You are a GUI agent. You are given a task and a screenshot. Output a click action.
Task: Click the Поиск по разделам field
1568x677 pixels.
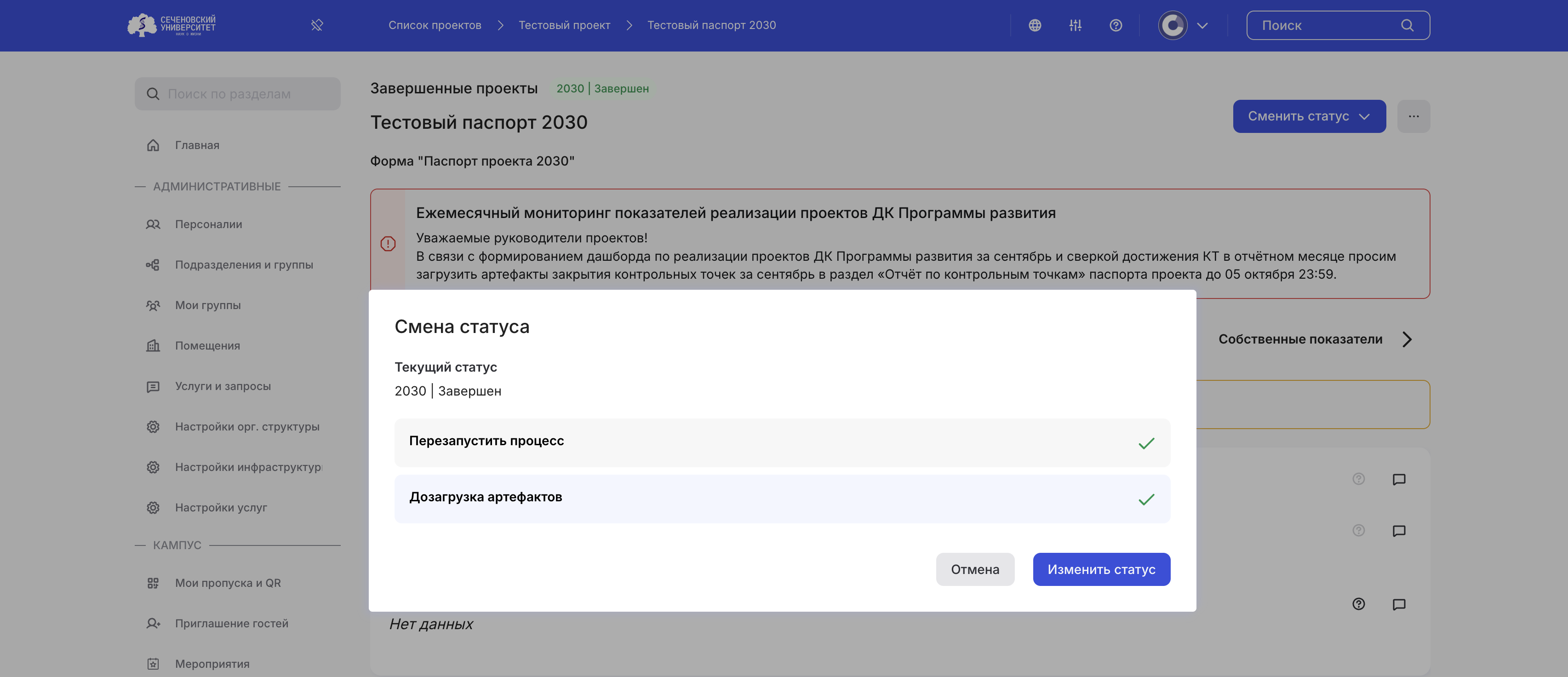coord(237,94)
